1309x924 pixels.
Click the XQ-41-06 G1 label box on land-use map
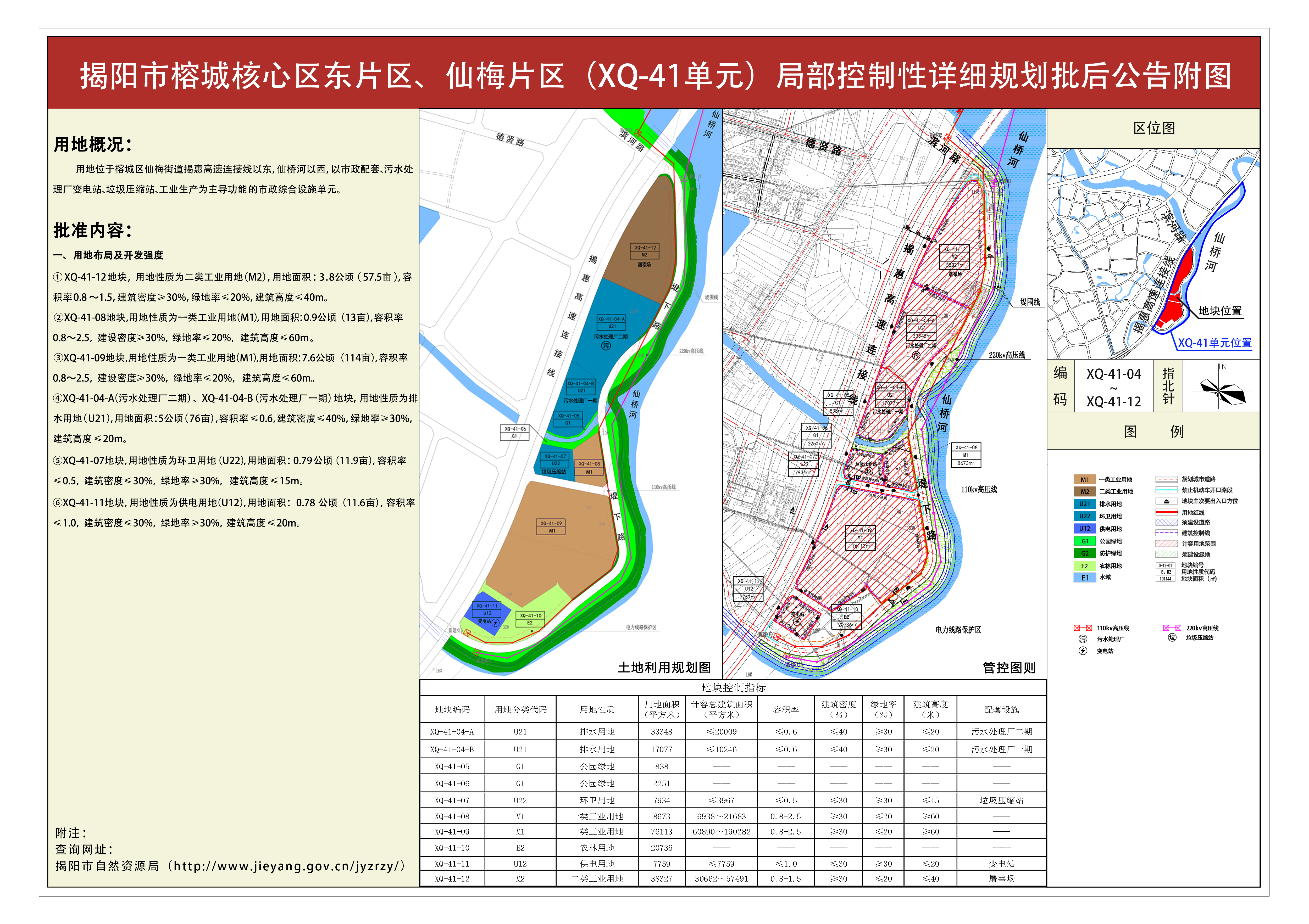coord(514,432)
